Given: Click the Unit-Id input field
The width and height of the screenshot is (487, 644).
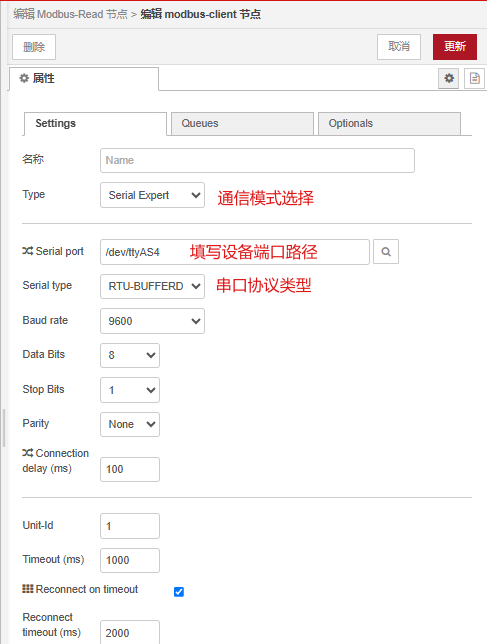Looking at the screenshot, I should [130, 526].
